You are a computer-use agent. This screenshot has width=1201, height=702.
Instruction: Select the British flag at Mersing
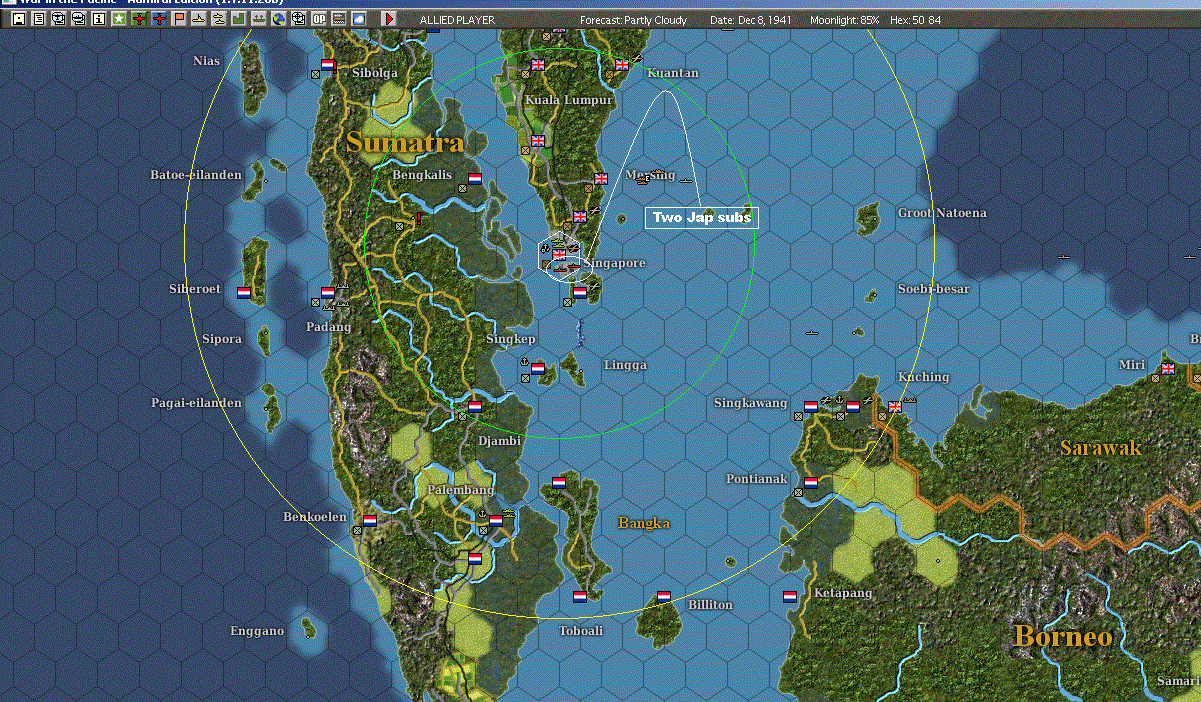point(601,179)
